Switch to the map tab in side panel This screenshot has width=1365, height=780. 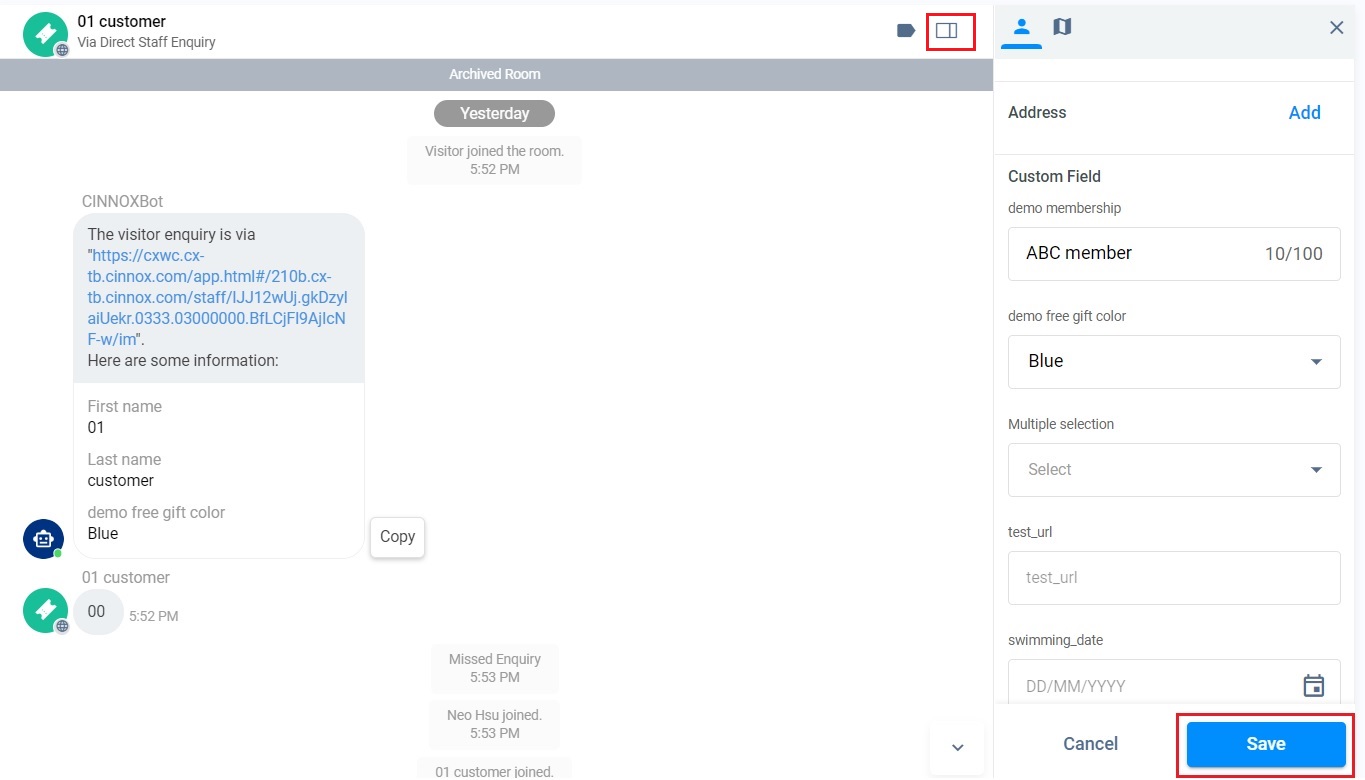1062,27
